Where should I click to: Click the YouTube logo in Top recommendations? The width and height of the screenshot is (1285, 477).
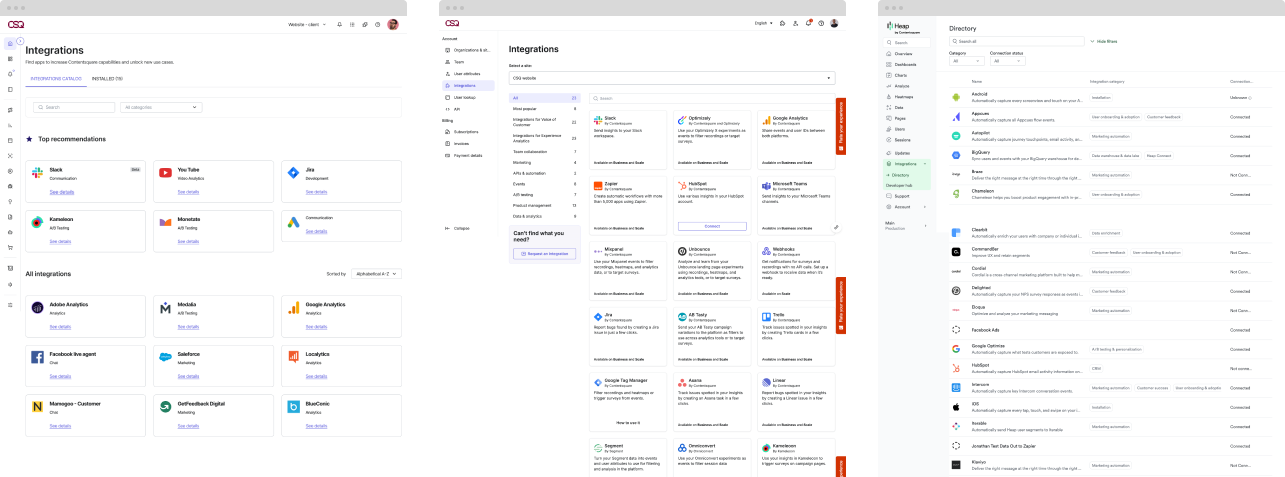[x=165, y=172]
